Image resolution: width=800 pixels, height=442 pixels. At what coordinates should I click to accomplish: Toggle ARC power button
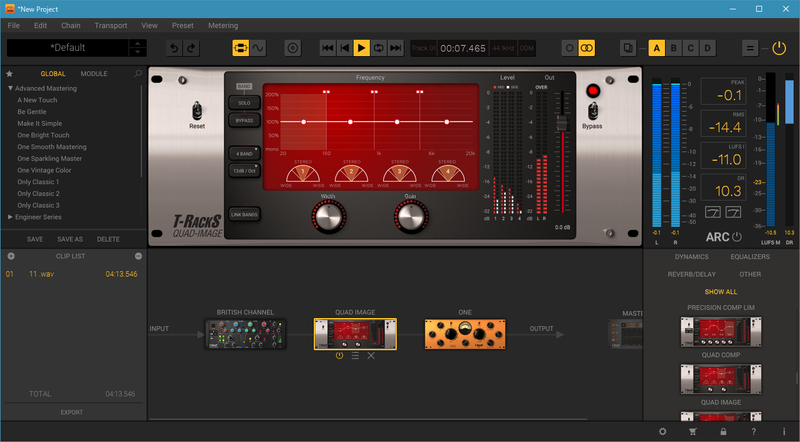(737, 237)
